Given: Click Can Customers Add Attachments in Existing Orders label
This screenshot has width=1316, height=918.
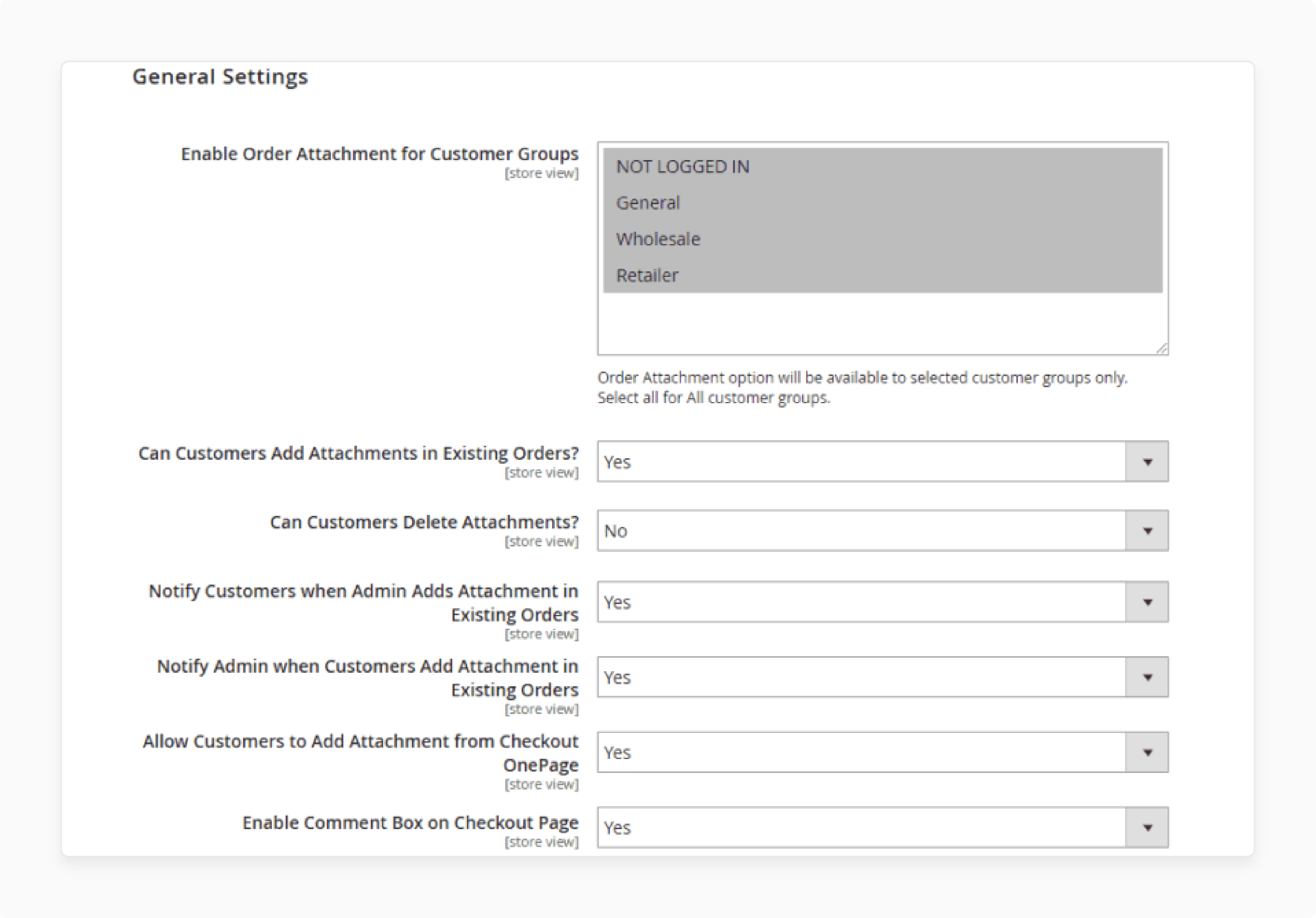Looking at the screenshot, I should click(x=358, y=453).
